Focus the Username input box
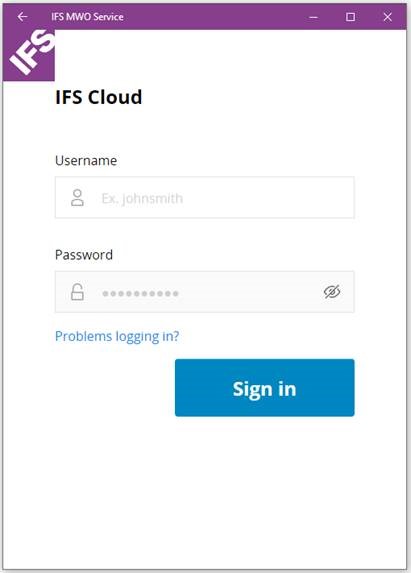The image size is (411, 573). [205, 198]
